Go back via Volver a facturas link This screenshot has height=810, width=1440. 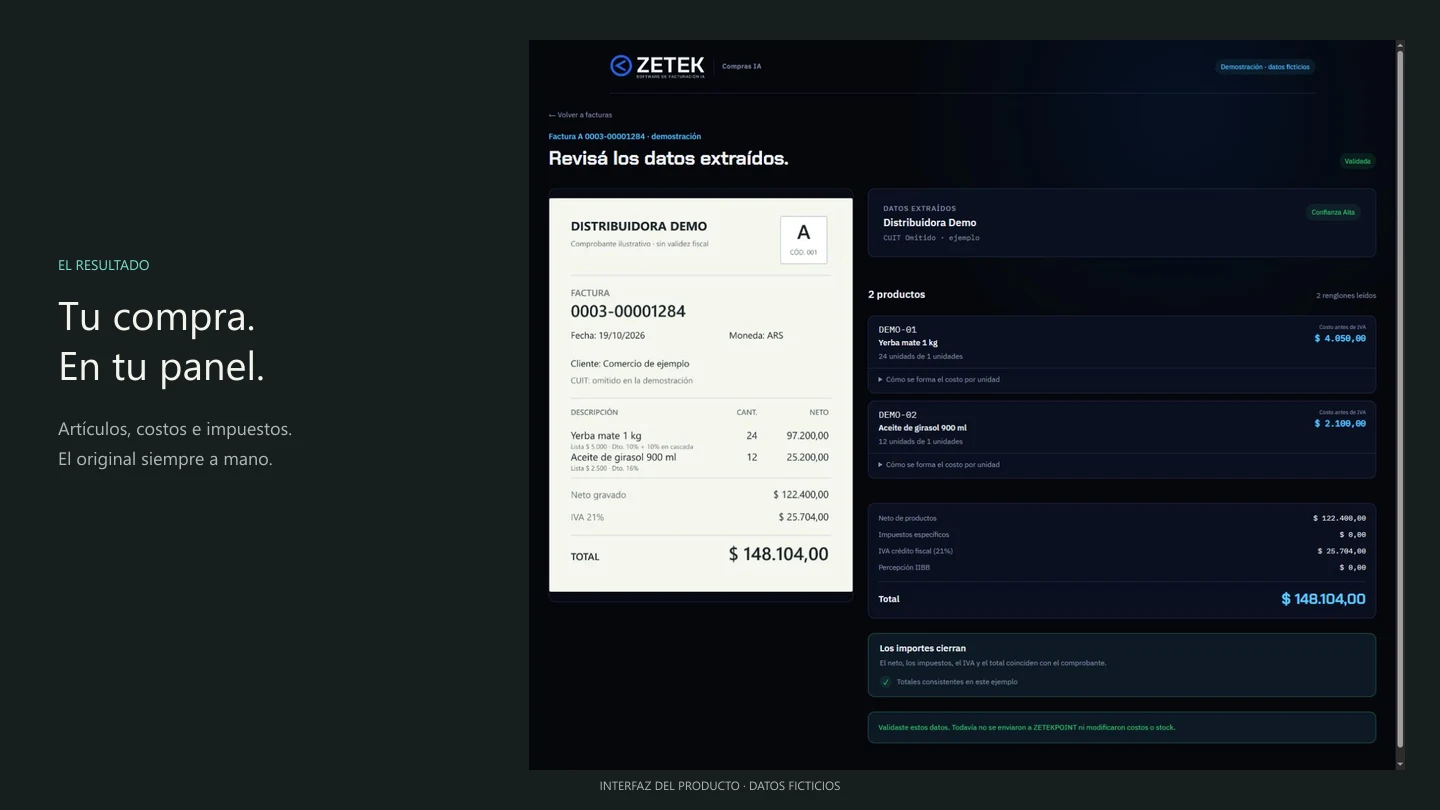(x=580, y=115)
